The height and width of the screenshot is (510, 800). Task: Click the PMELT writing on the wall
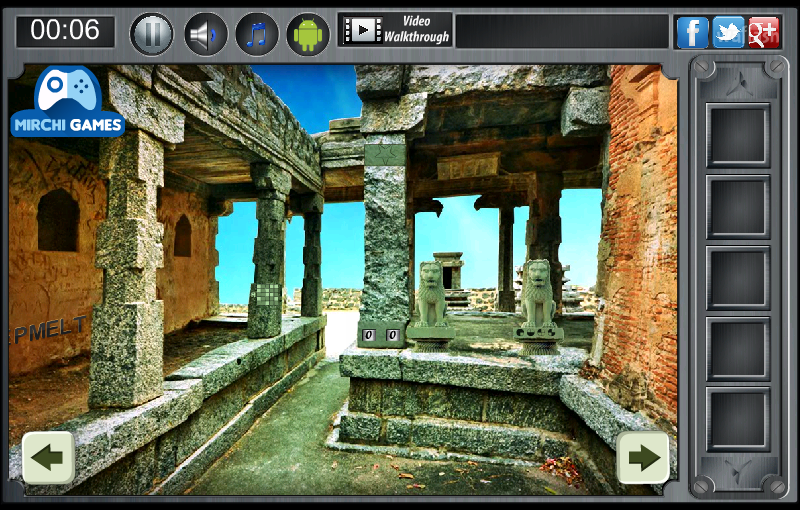pyautogui.click(x=49, y=329)
